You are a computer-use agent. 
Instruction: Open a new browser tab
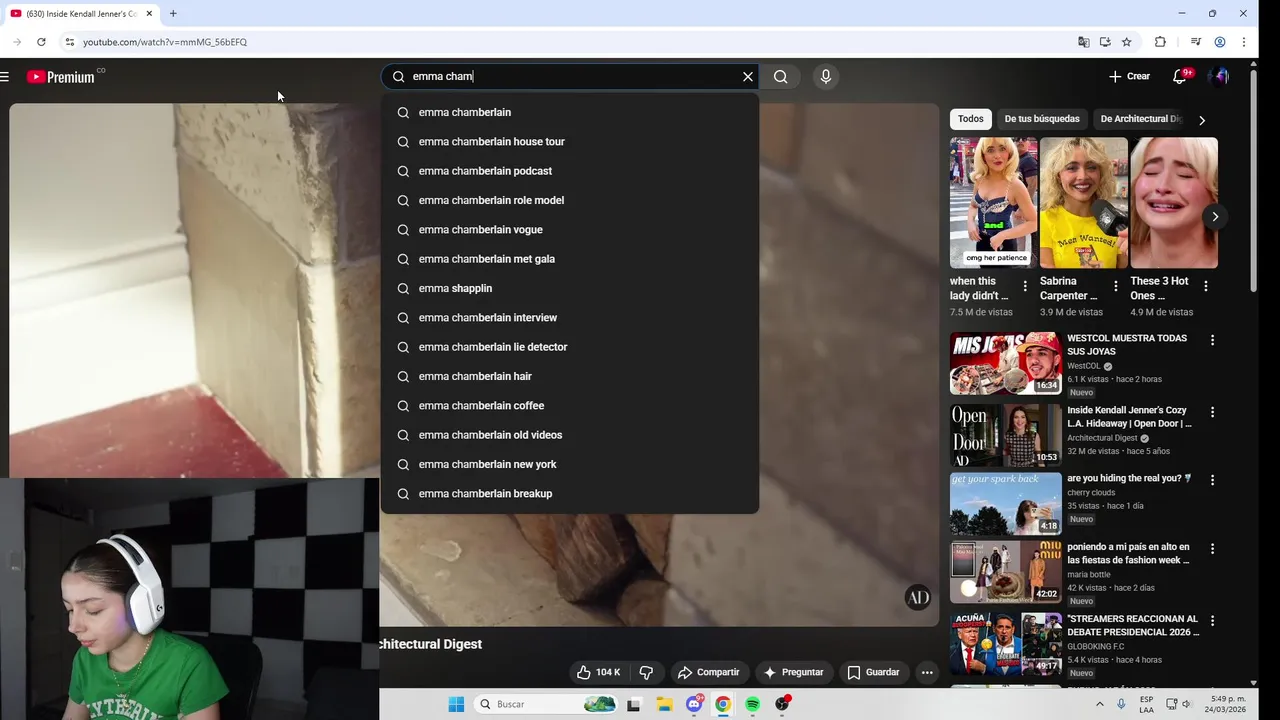click(173, 14)
